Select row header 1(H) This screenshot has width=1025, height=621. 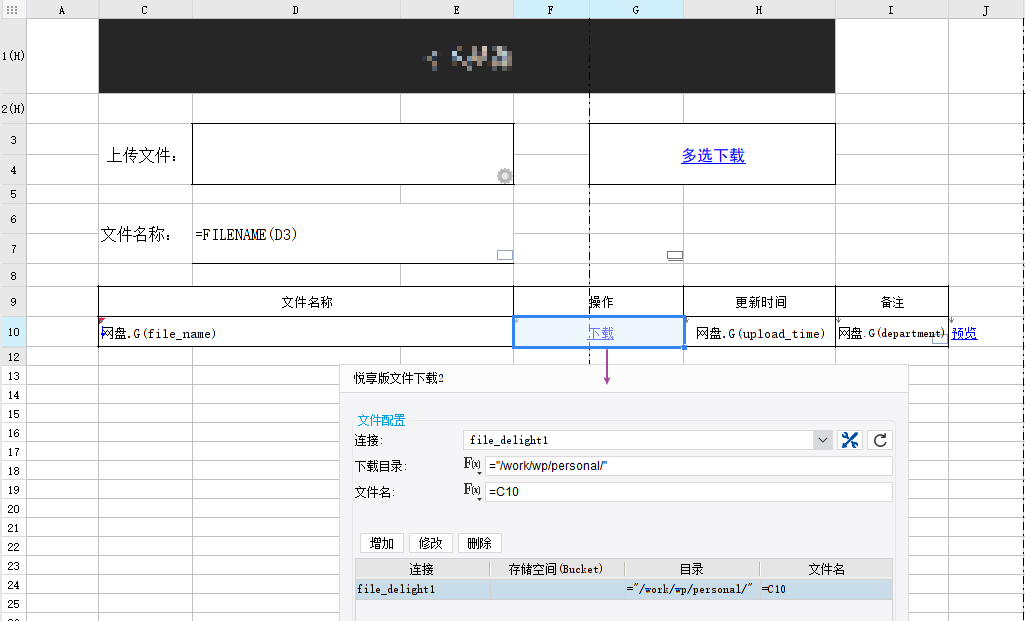13,56
